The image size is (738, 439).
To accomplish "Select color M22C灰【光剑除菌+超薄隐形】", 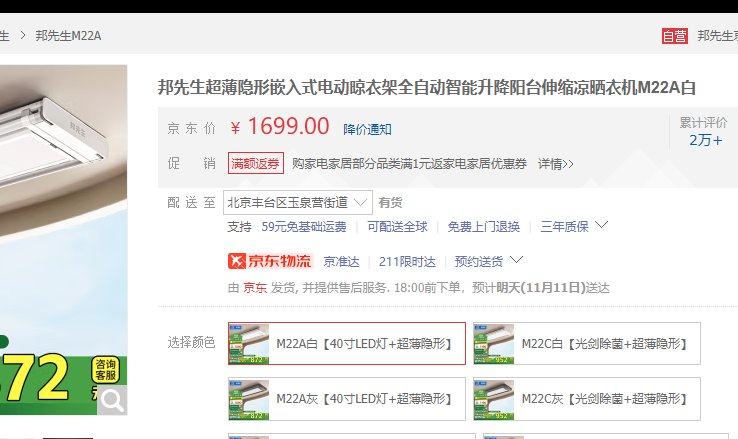I will 587,399.
